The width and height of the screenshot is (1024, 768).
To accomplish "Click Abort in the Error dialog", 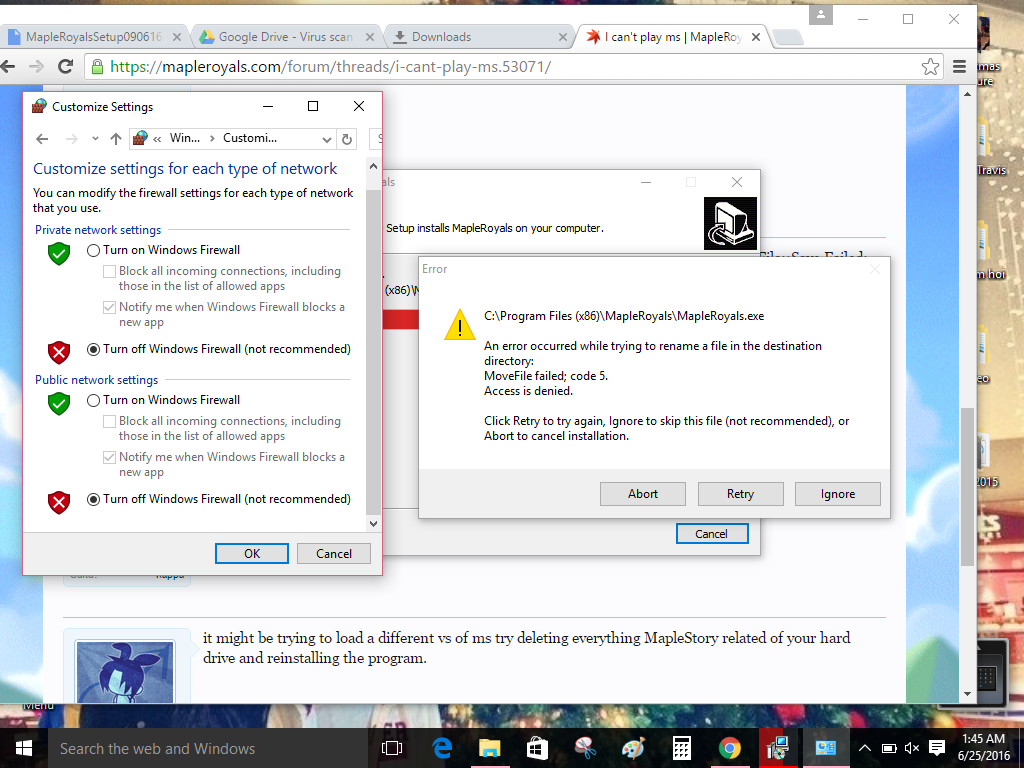I will (643, 494).
